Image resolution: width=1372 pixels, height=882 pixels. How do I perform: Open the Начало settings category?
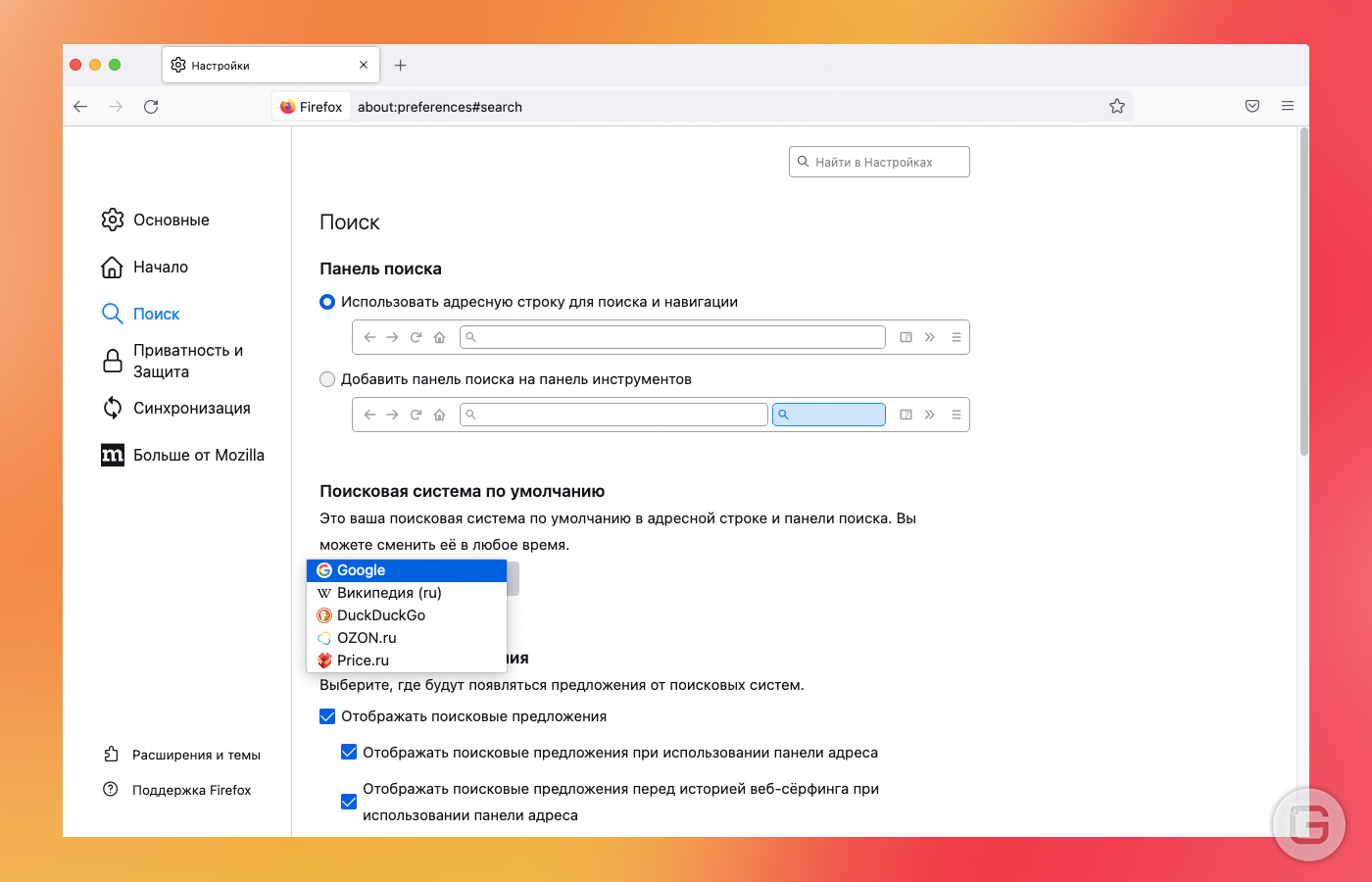pos(145,267)
